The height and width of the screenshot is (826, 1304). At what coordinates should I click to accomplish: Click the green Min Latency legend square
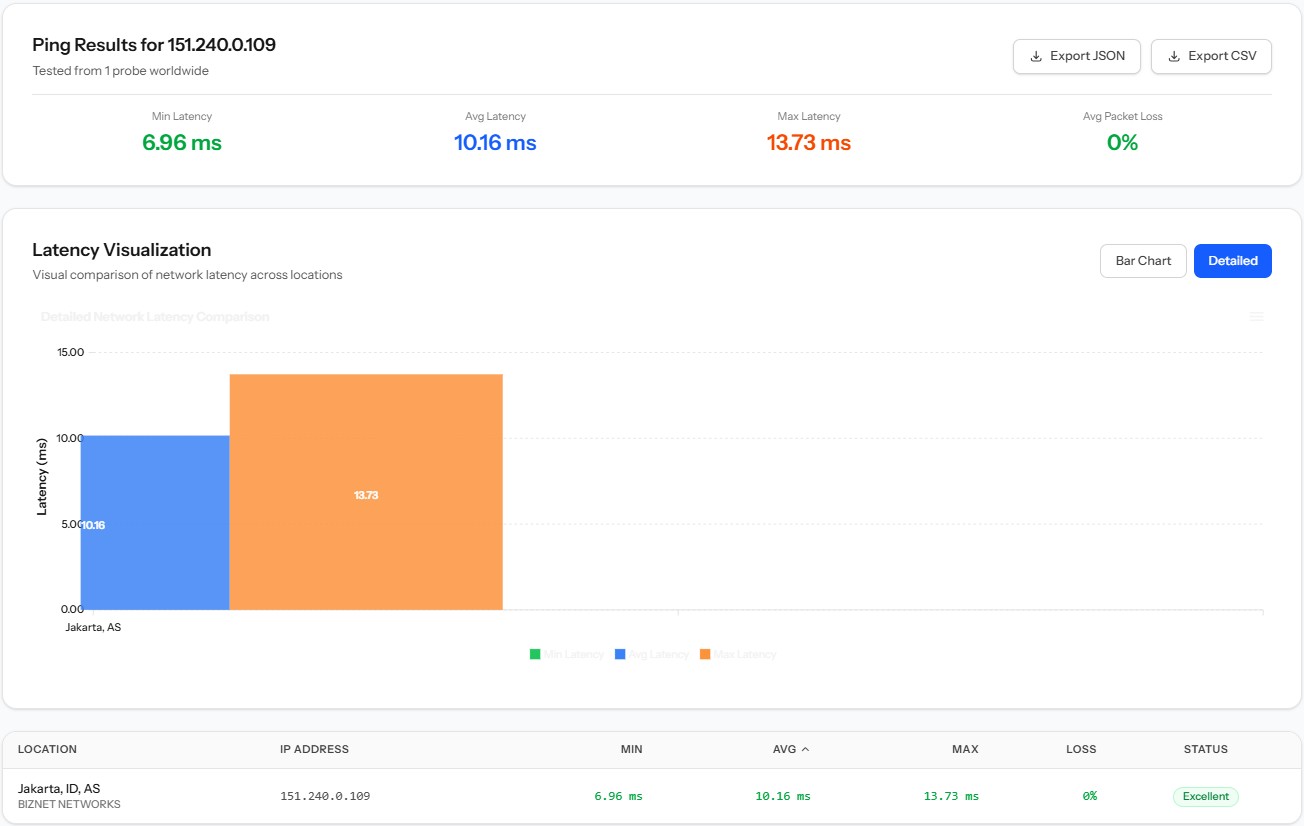[535, 654]
